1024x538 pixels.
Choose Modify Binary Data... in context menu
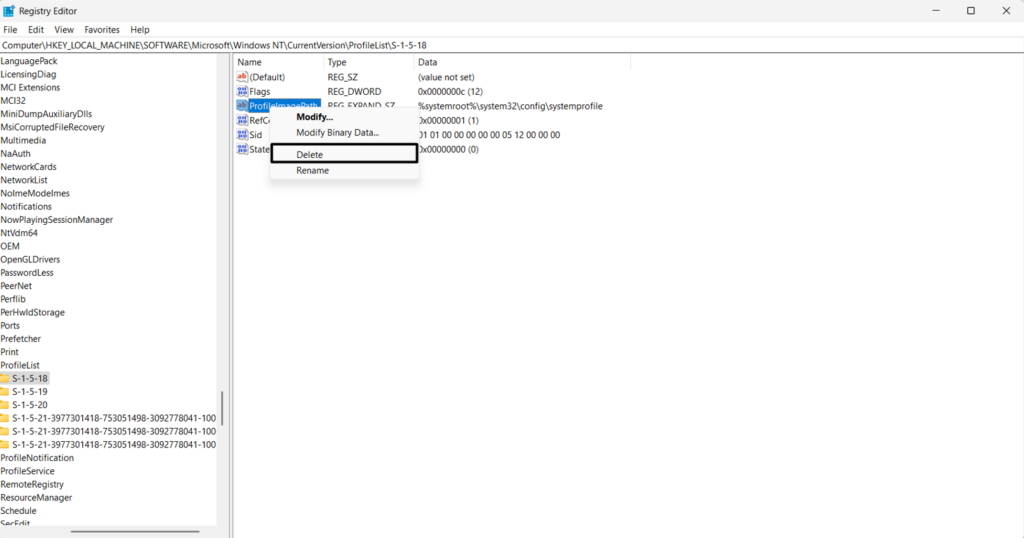344,133
